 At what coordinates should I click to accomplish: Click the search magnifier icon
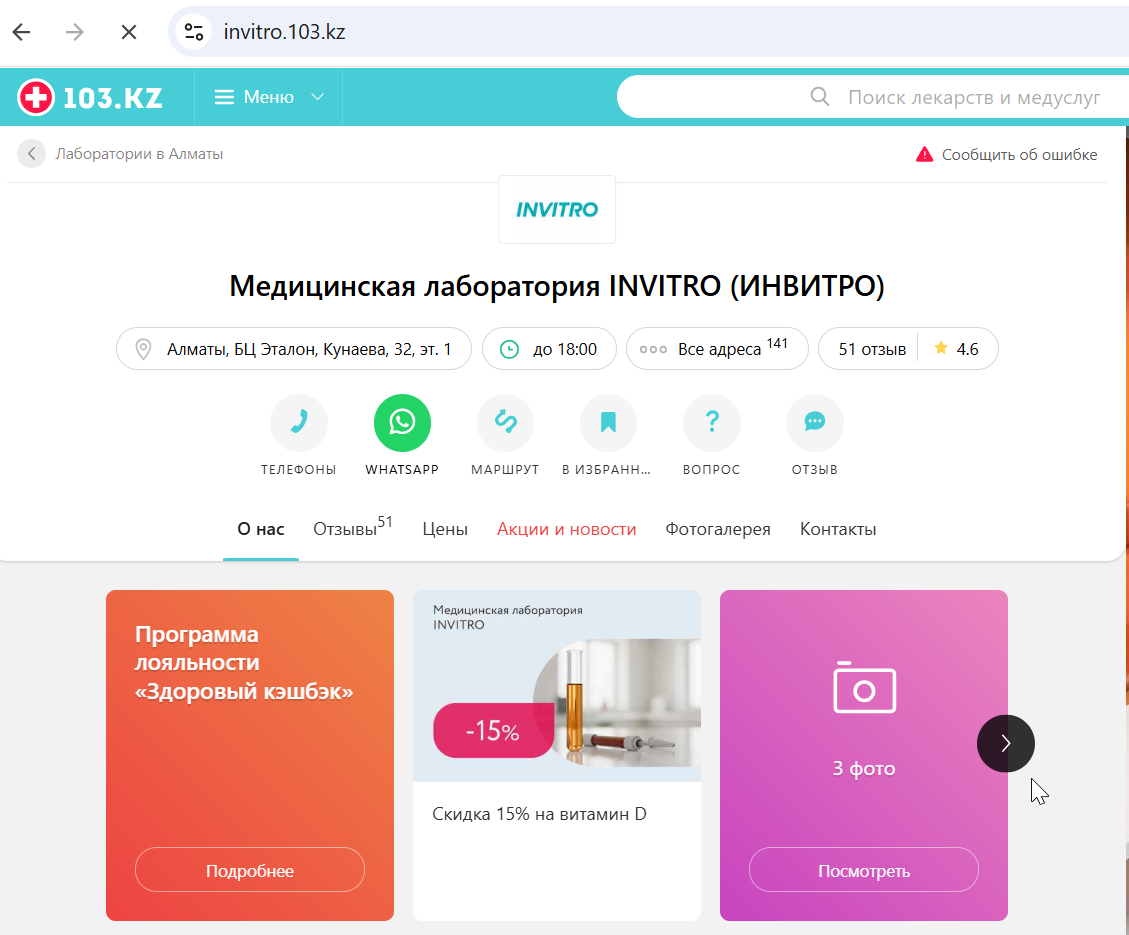click(x=820, y=96)
